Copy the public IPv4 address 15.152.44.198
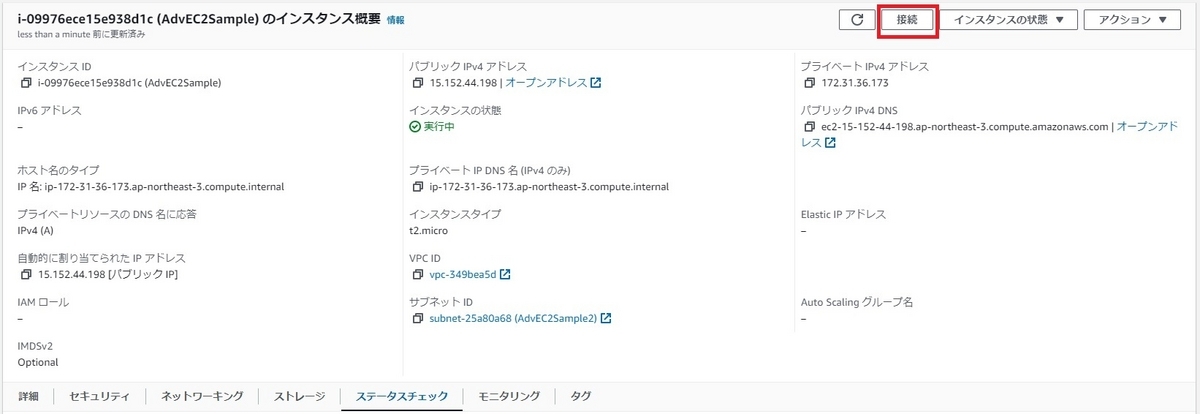1200x414 pixels. (417, 83)
